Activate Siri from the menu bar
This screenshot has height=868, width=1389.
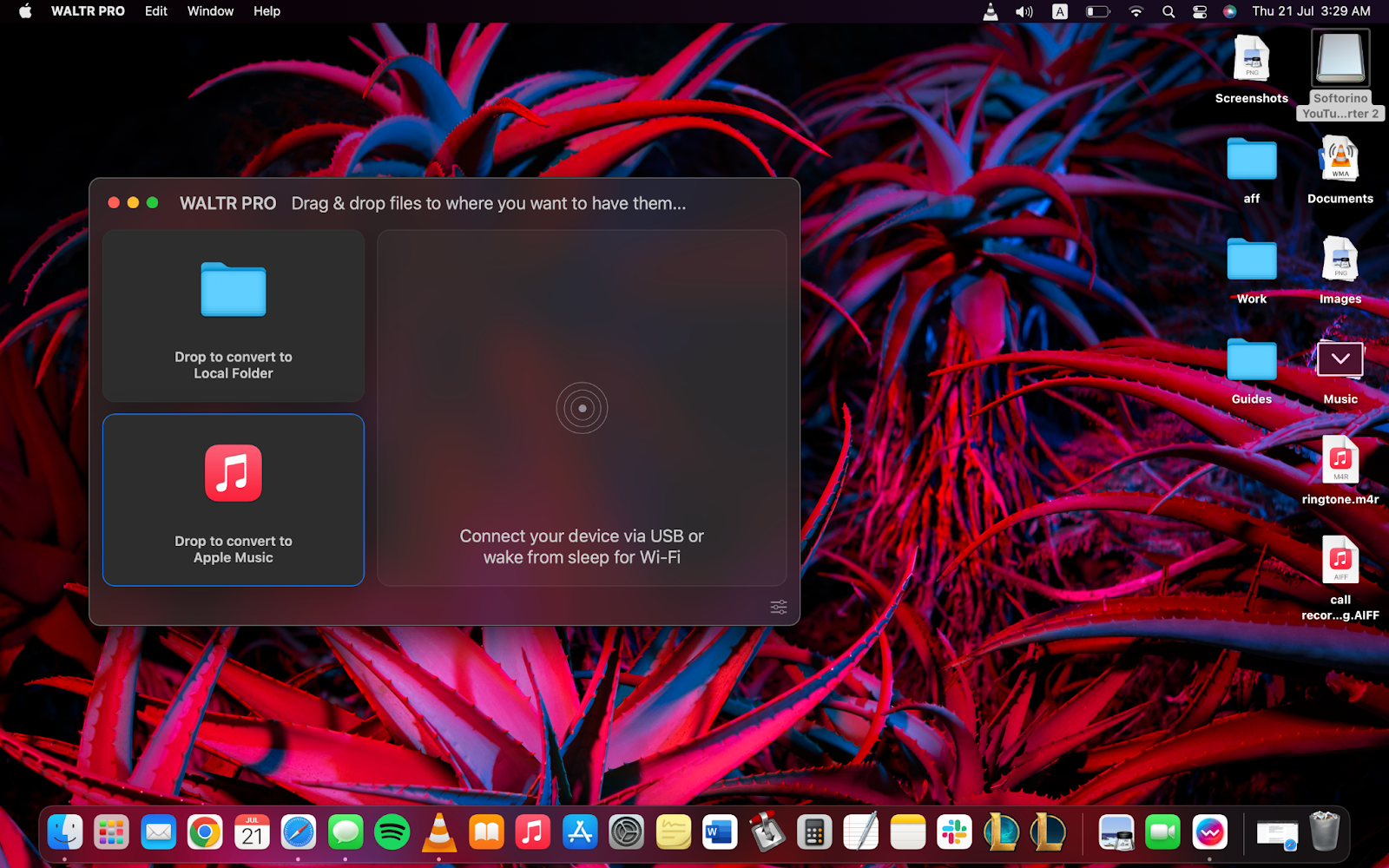[x=1229, y=11]
